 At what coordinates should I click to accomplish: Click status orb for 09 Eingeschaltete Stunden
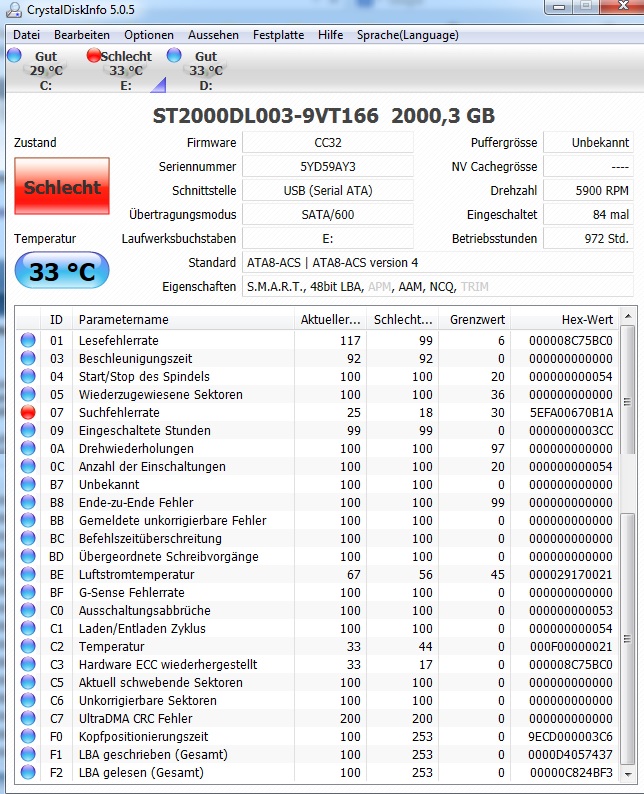28,430
